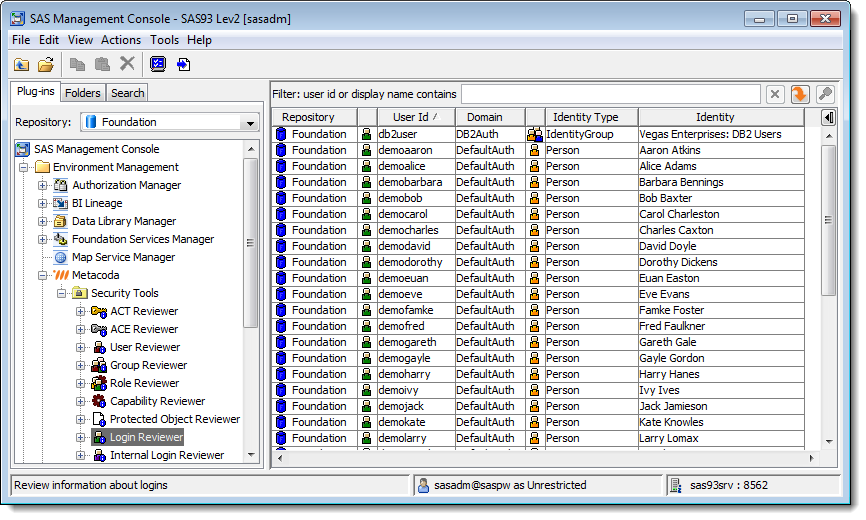Click the Capability Reviewer gear icon
This screenshot has width=866, height=520.
pos(99,401)
